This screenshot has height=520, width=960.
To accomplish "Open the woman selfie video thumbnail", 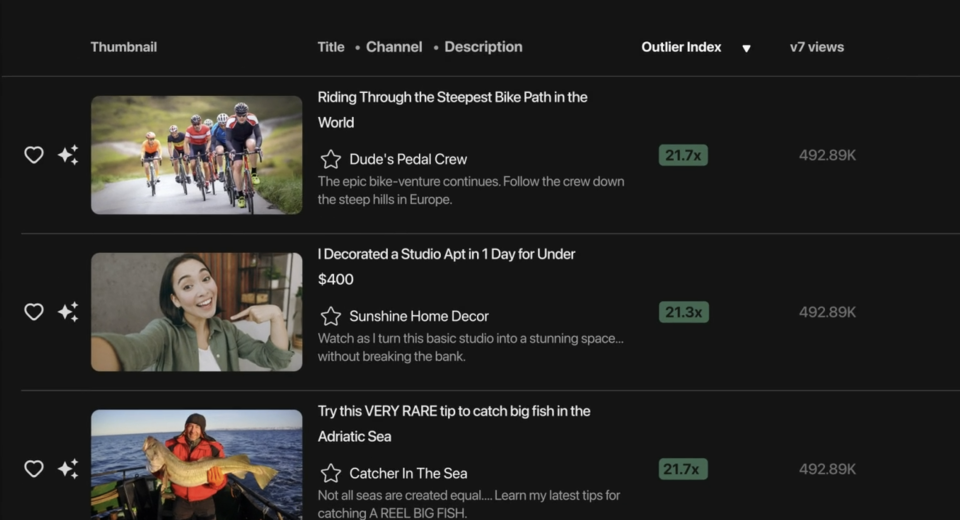I will (x=197, y=312).
